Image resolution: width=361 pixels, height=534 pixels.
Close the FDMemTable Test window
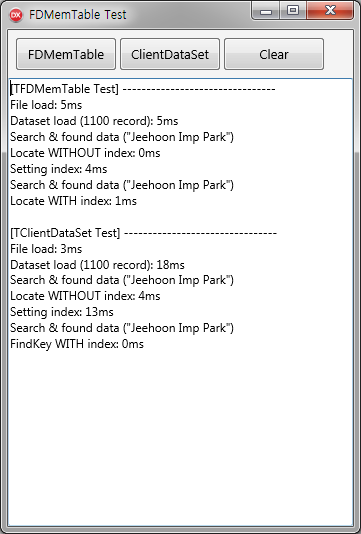pos(330,11)
